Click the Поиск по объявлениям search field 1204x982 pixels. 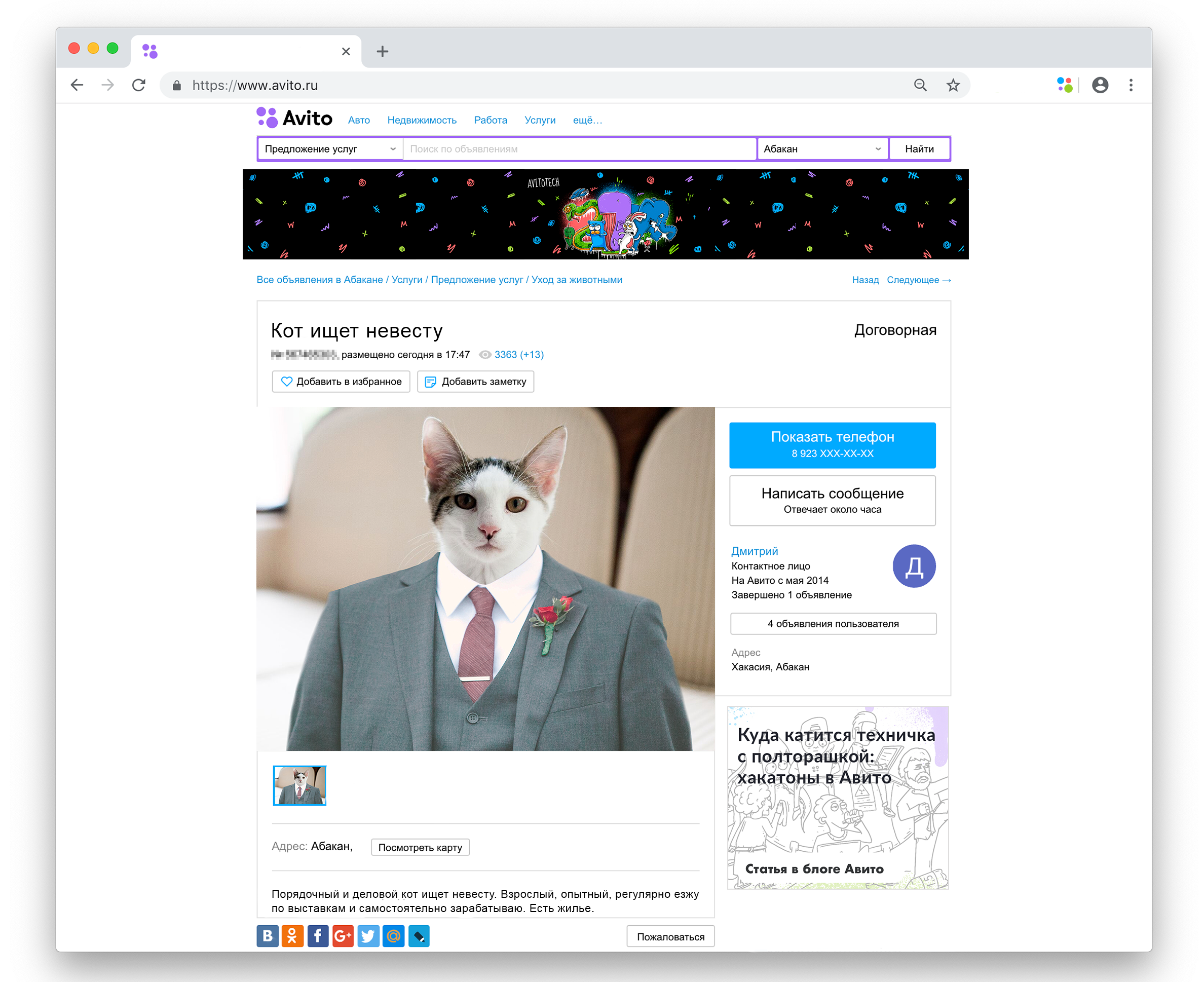(579, 149)
